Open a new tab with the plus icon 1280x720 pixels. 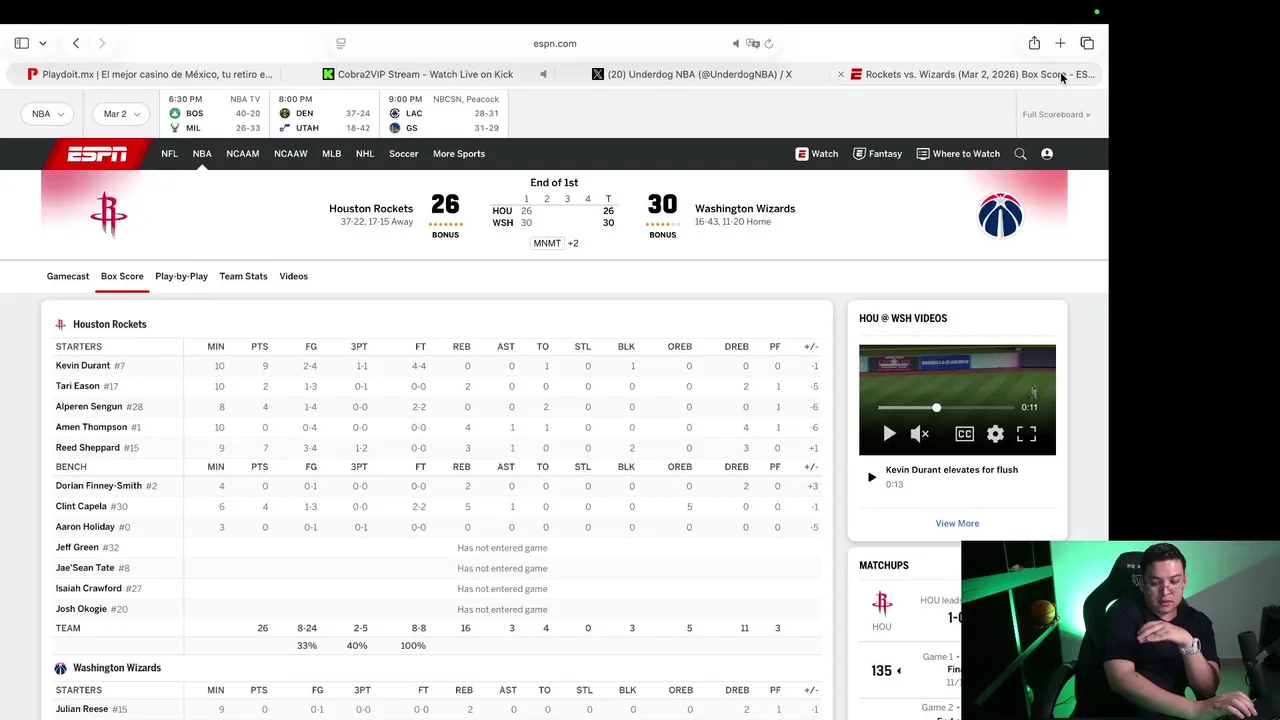(1060, 43)
